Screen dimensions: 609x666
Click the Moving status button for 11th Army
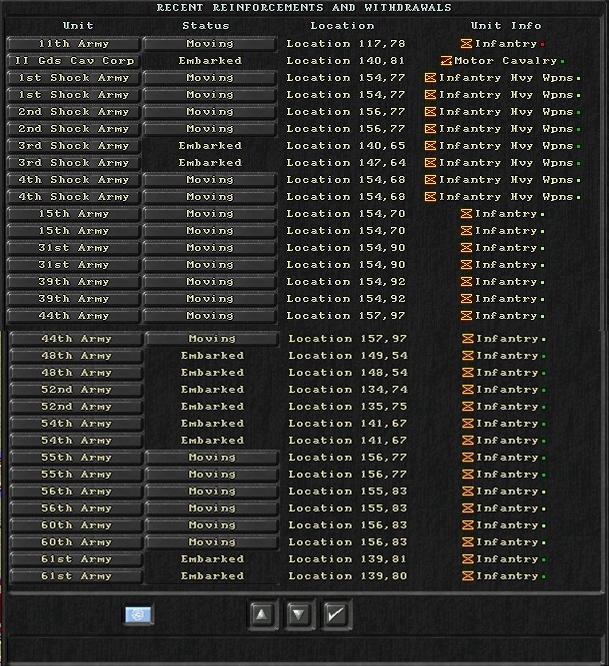(x=210, y=44)
